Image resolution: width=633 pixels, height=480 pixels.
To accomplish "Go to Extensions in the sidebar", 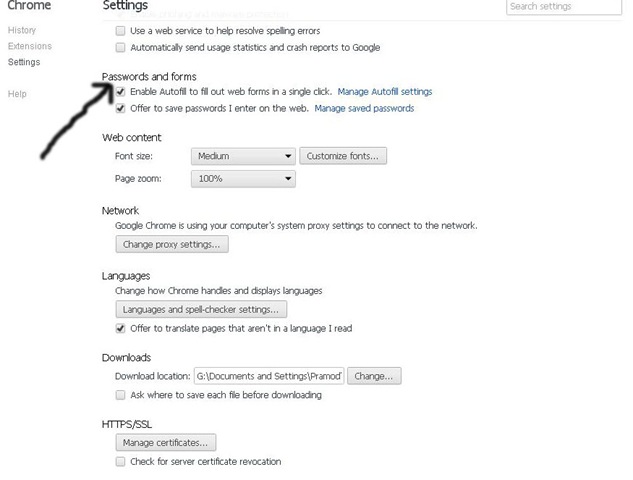I will tap(29, 46).
